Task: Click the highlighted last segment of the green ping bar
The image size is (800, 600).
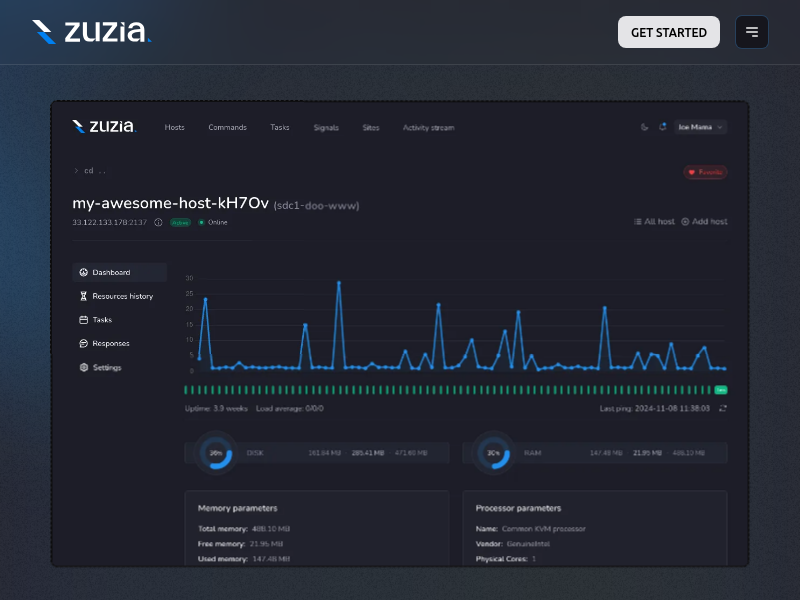Action: [x=720, y=390]
